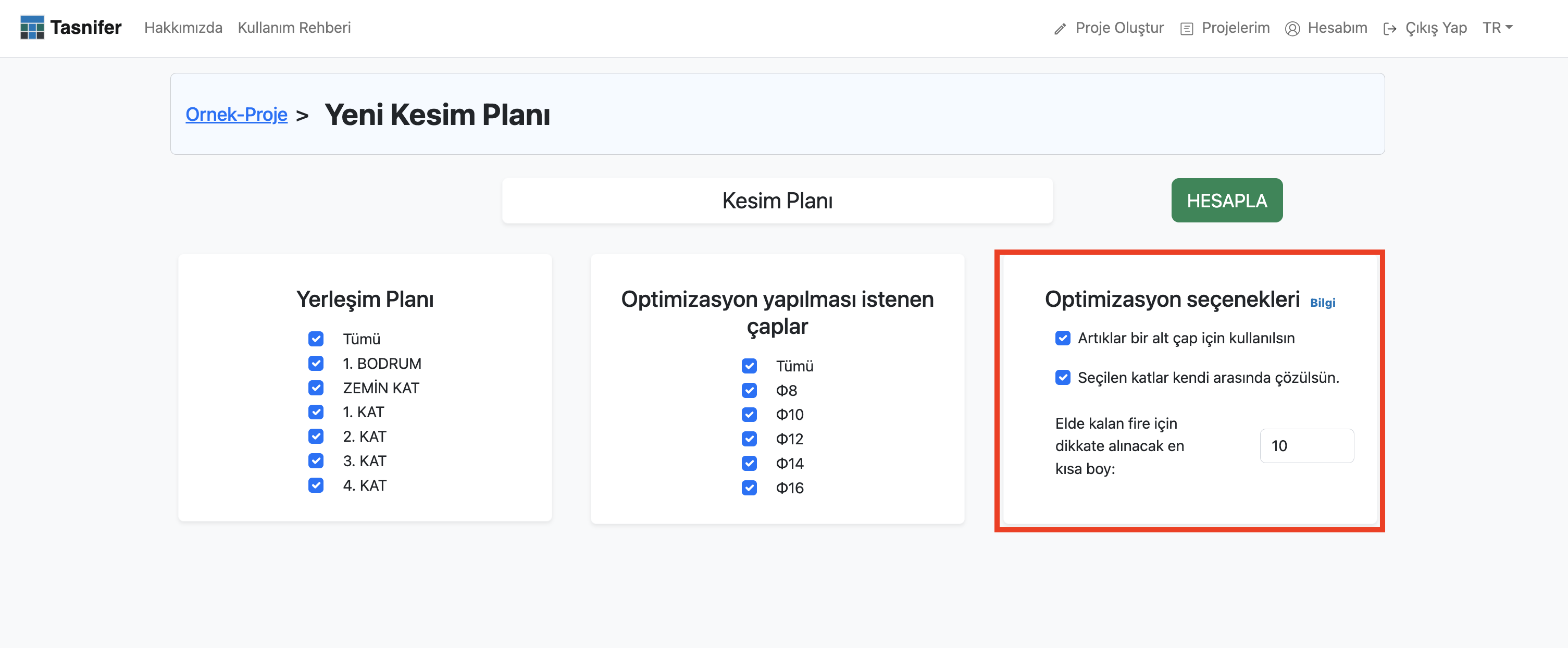
Task: Click the Optimizasyon yapılması istenen çaplar heading
Action: click(x=777, y=312)
